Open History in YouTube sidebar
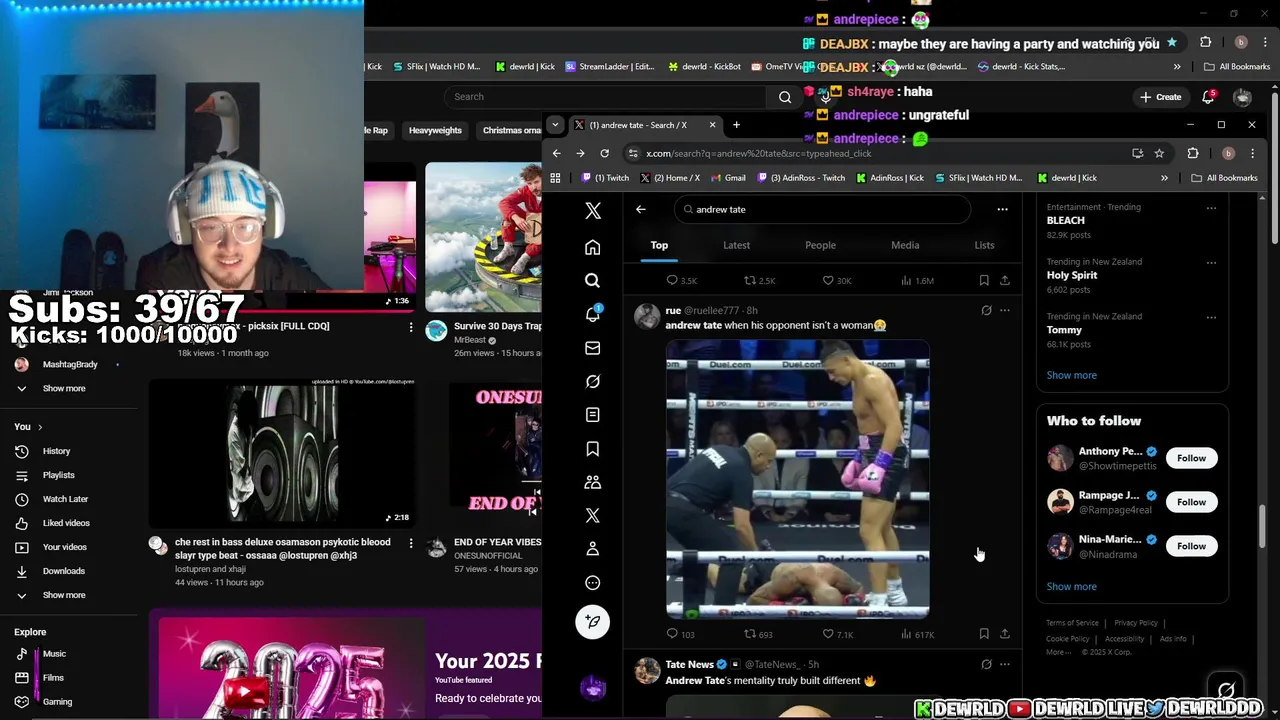Viewport: 1280px width, 720px height. (x=57, y=451)
